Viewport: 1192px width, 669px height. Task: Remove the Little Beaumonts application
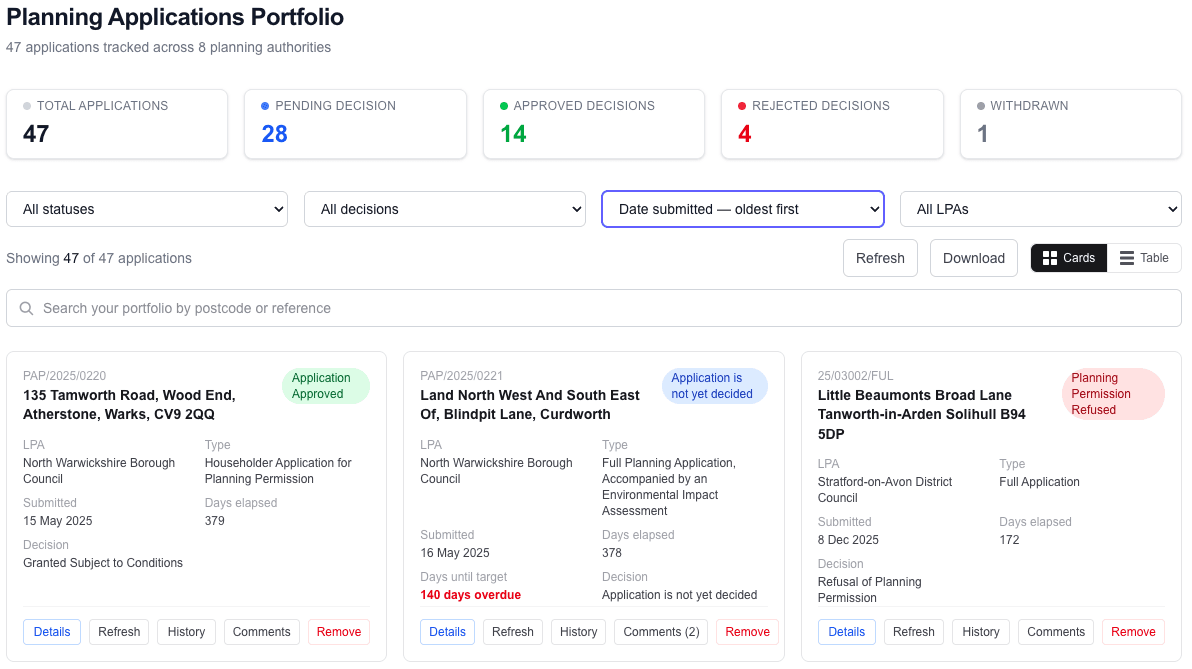pyautogui.click(x=1133, y=632)
